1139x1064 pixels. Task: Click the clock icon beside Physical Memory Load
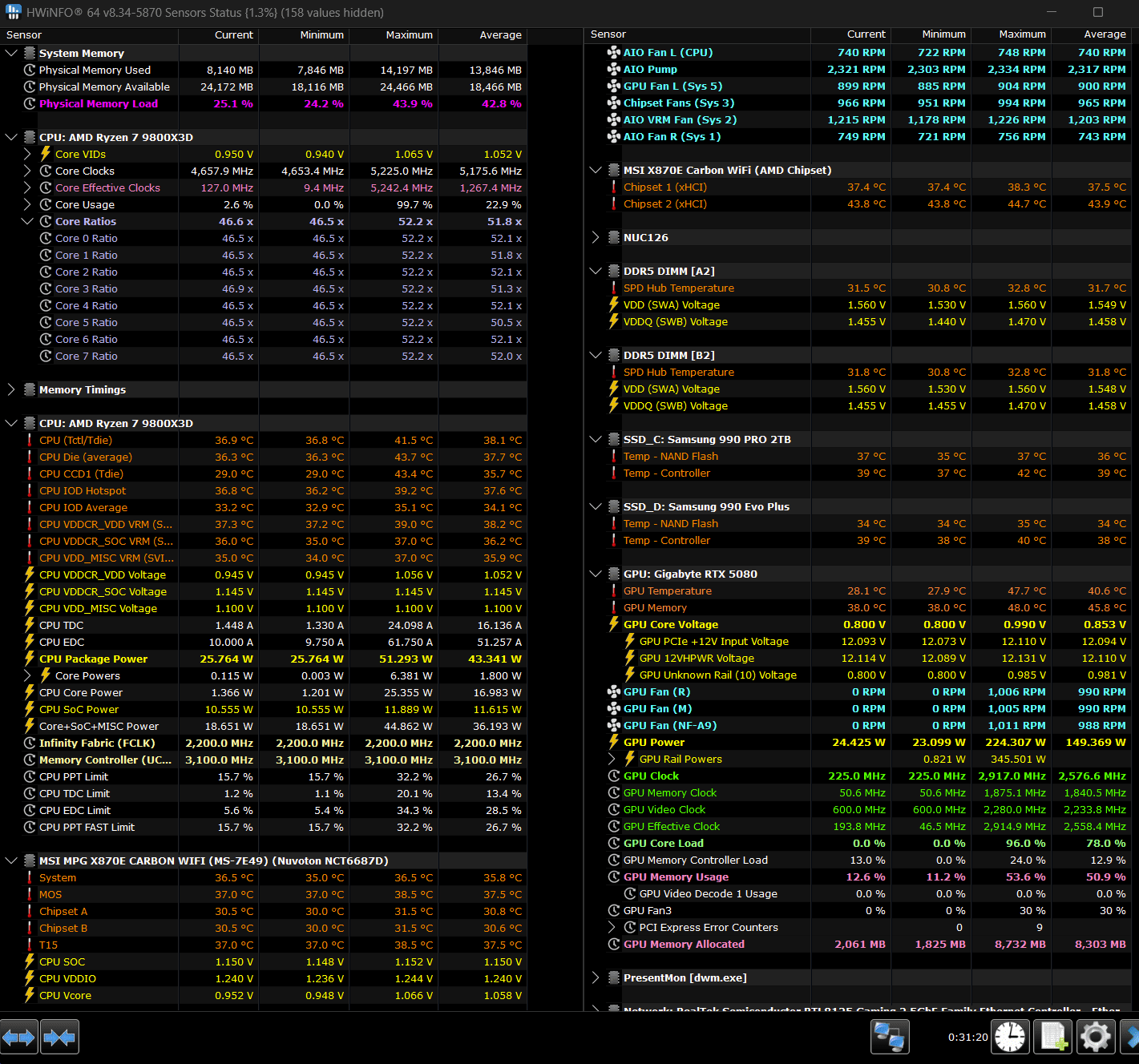[x=30, y=104]
